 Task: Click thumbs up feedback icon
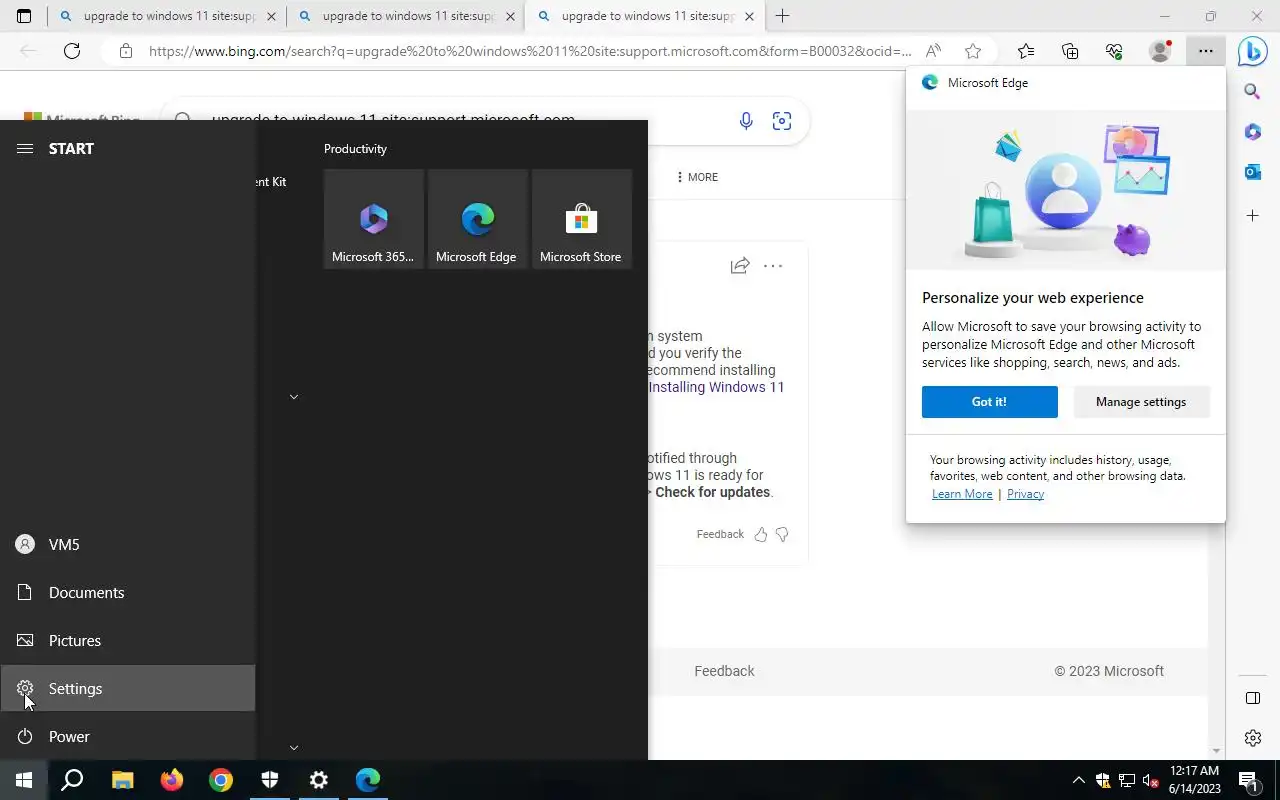(761, 534)
